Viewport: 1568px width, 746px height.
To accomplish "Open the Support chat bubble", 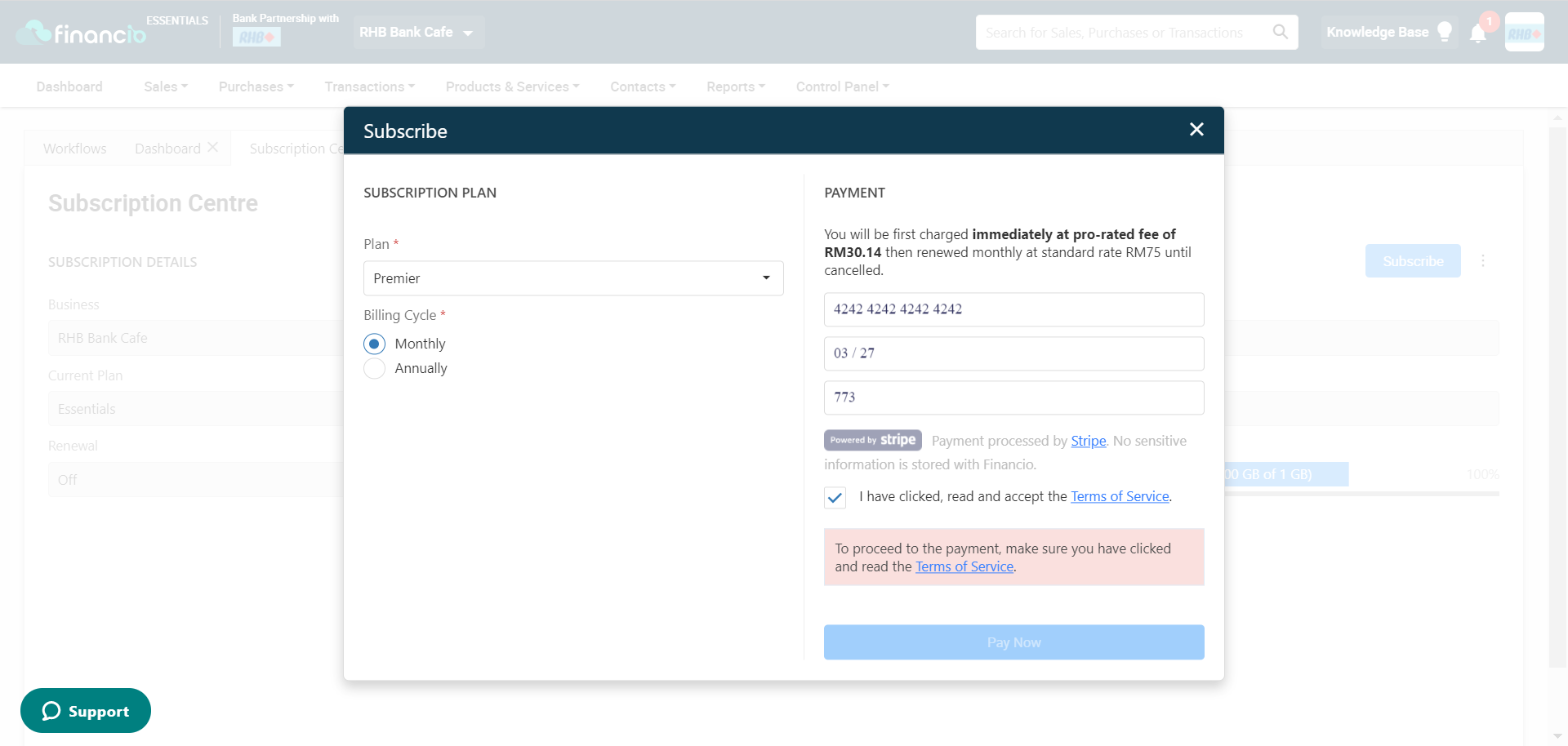I will click(x=86, y=711).
